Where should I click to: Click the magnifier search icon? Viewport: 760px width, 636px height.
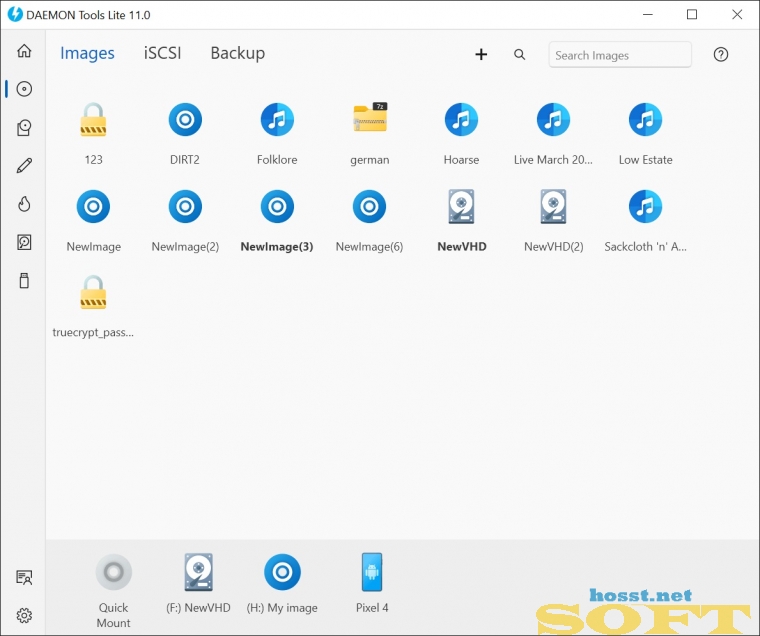(x=519, y=54)
